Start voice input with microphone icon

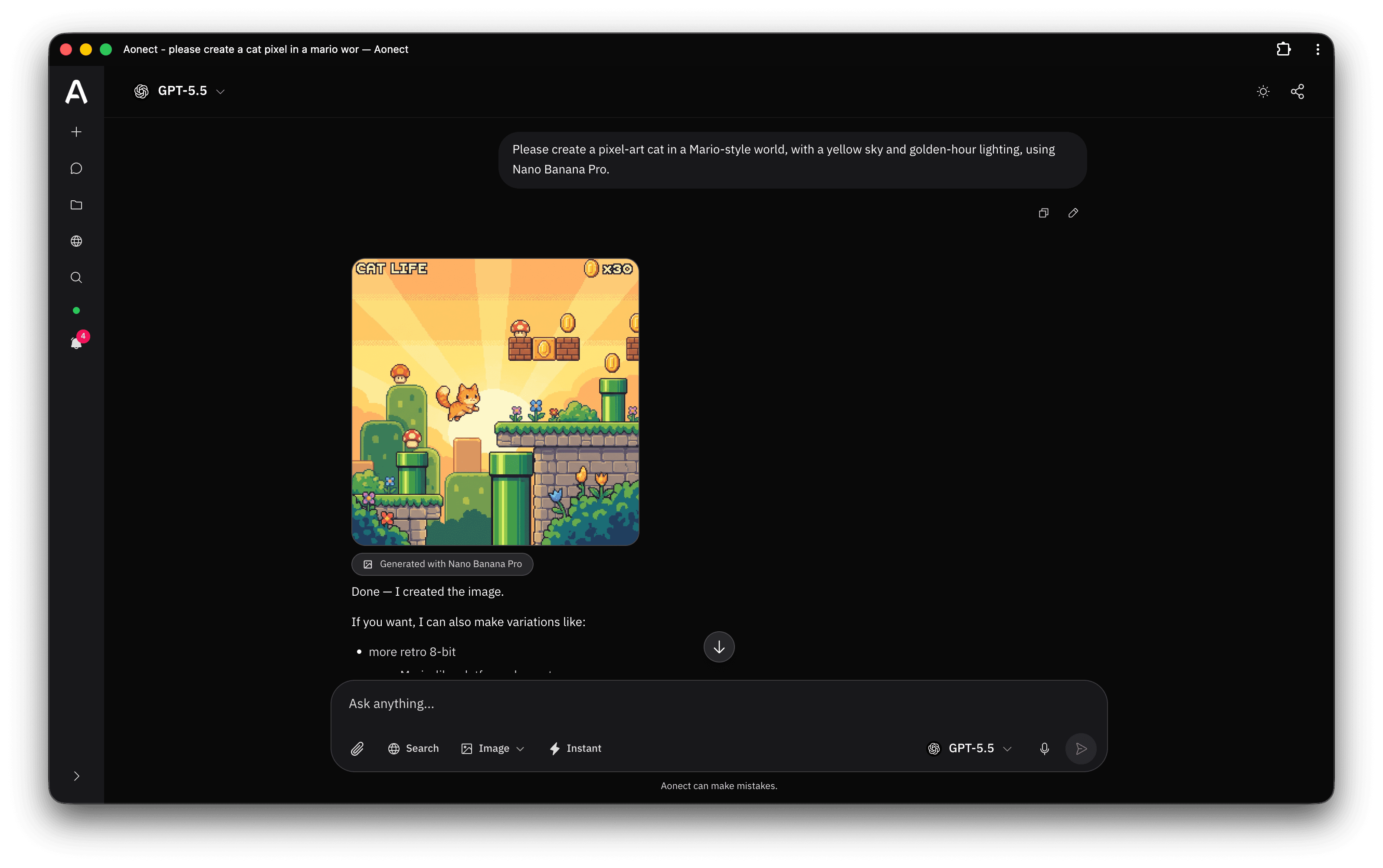1045,749
